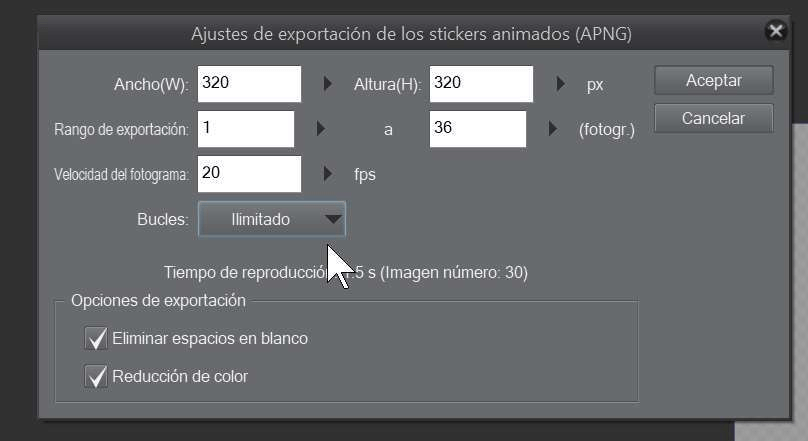Click the dialog title bar text
Viewport: 808px width, 441px height.
411,34
